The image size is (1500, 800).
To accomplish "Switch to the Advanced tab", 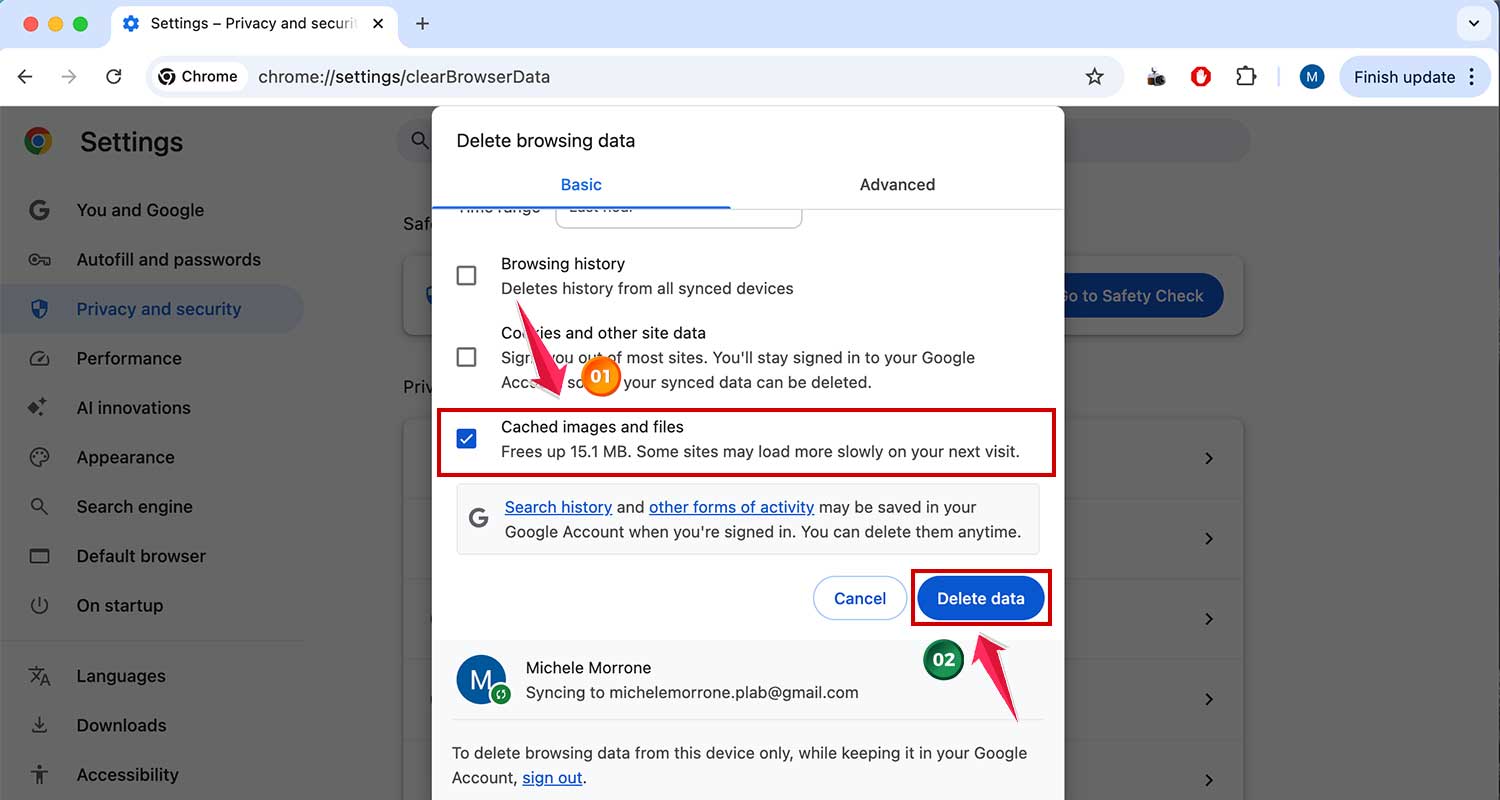I will [x=896, y=184].
